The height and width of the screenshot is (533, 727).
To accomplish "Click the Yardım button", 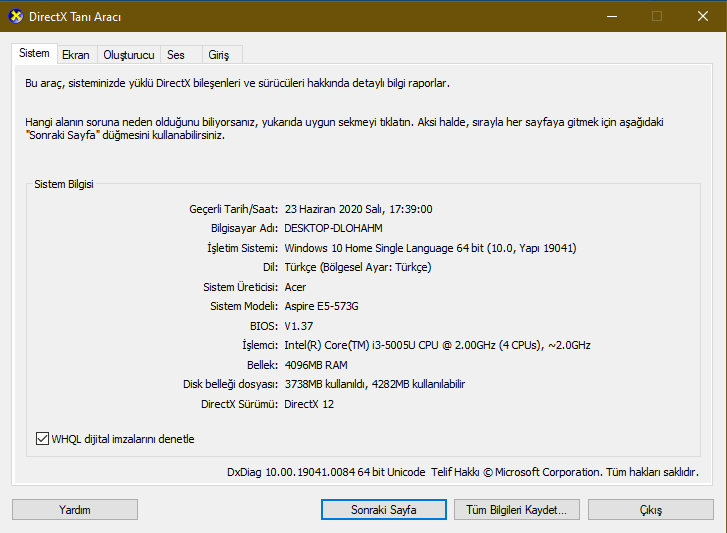I will pos(75,510).
